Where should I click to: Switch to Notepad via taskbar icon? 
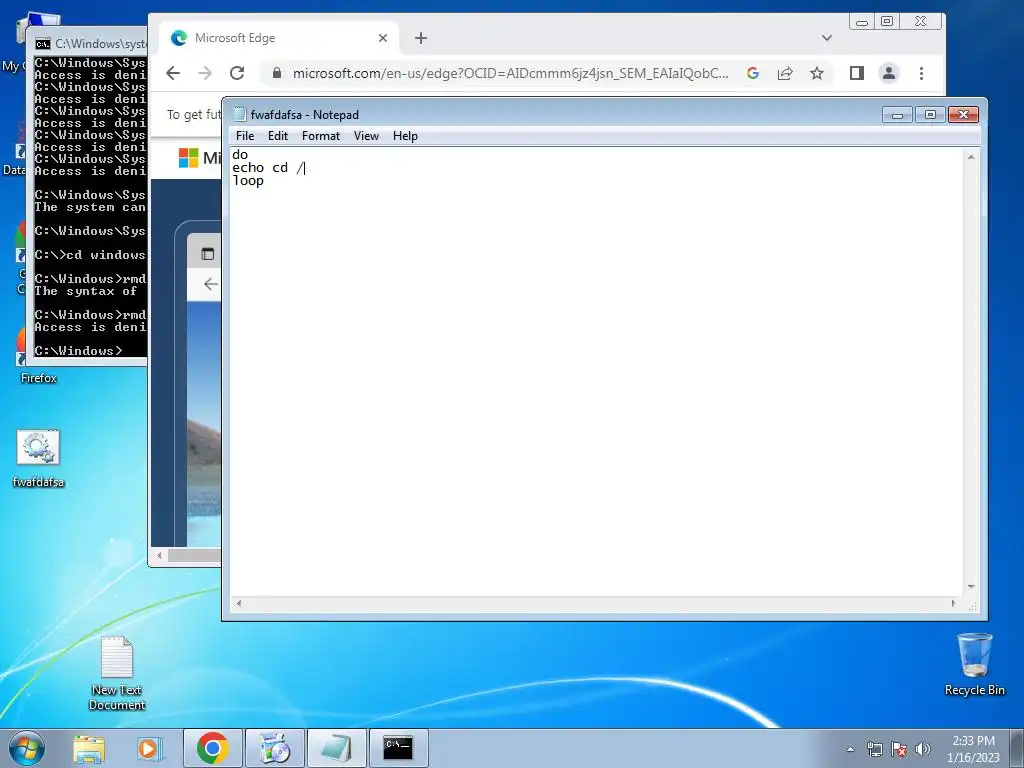tap(336, 748)
